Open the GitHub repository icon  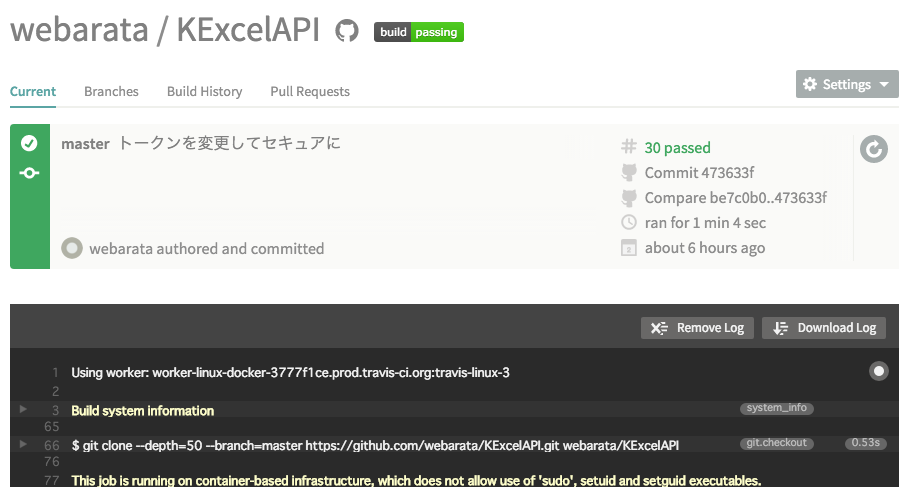(346, 31)
